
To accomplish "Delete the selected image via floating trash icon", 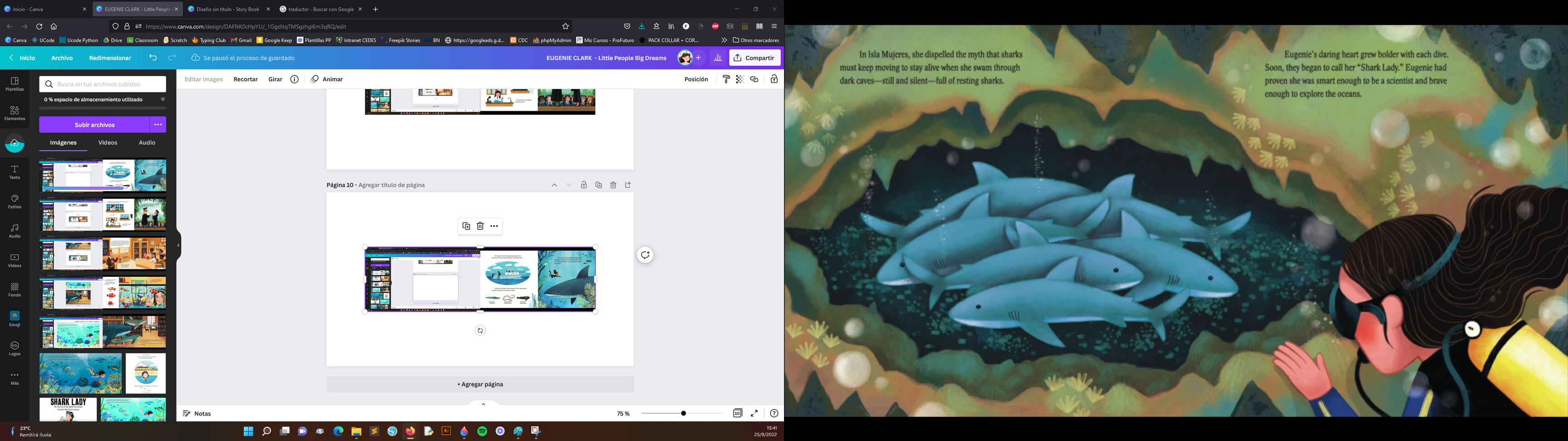I will pos(480,226).
